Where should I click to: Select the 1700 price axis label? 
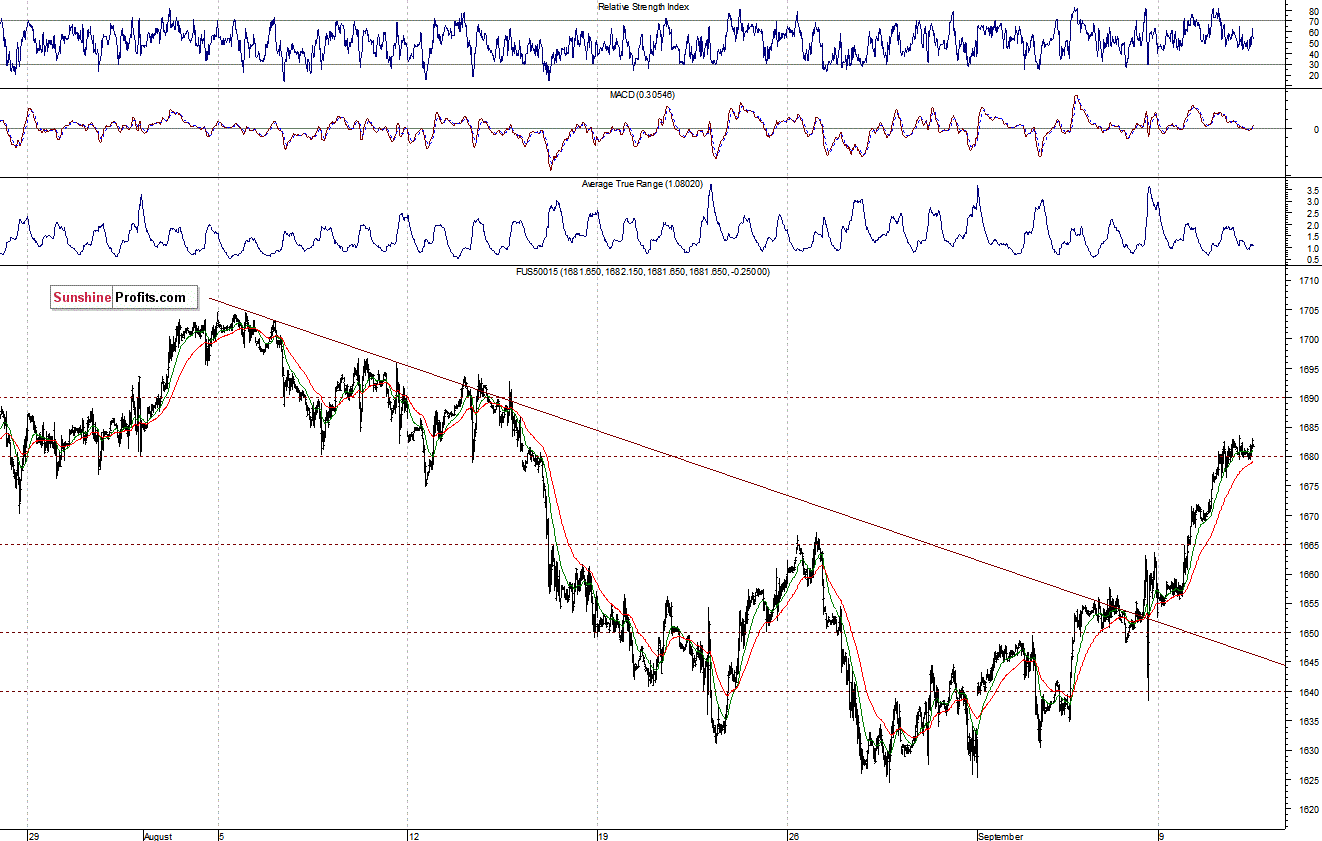pos(1308,340)
